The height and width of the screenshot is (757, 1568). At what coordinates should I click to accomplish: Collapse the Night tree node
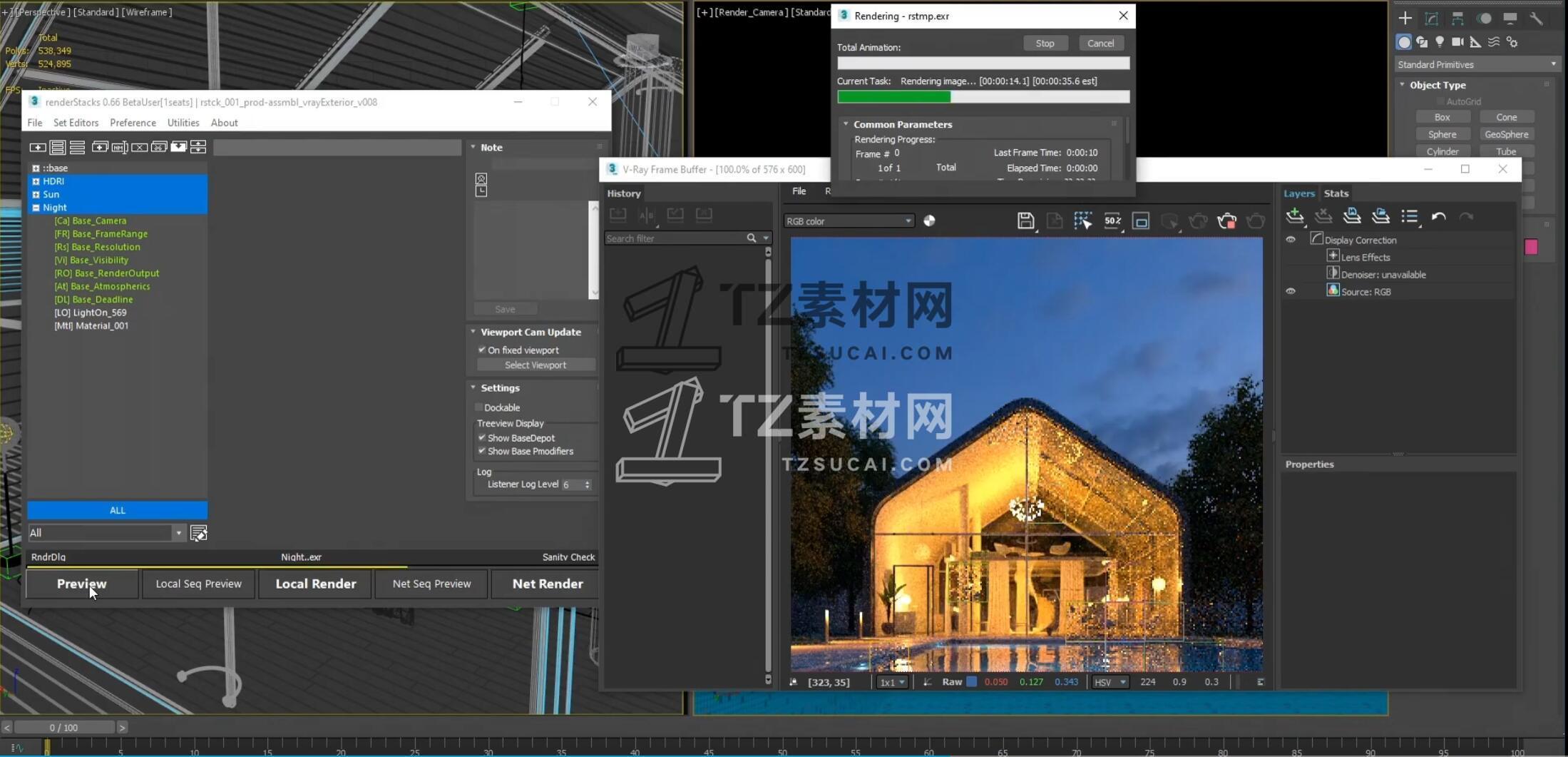click(x=36, y=208)
